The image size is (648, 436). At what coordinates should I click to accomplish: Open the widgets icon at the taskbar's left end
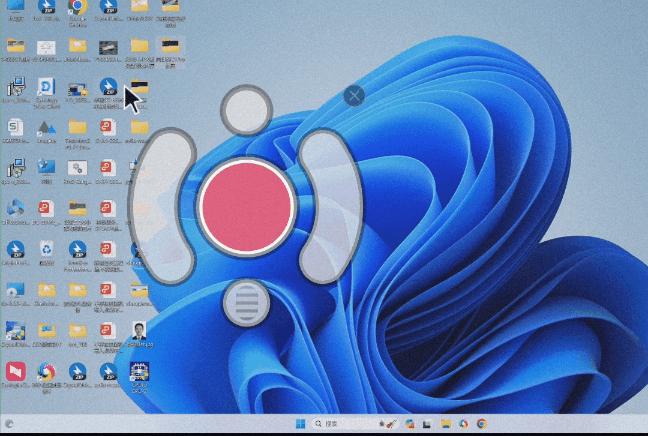(x=9, y=424)
